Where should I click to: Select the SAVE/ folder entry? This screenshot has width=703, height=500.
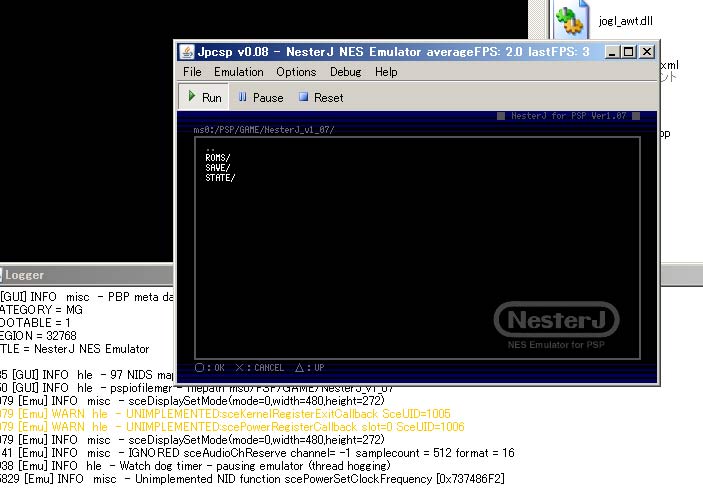[218, 168]
